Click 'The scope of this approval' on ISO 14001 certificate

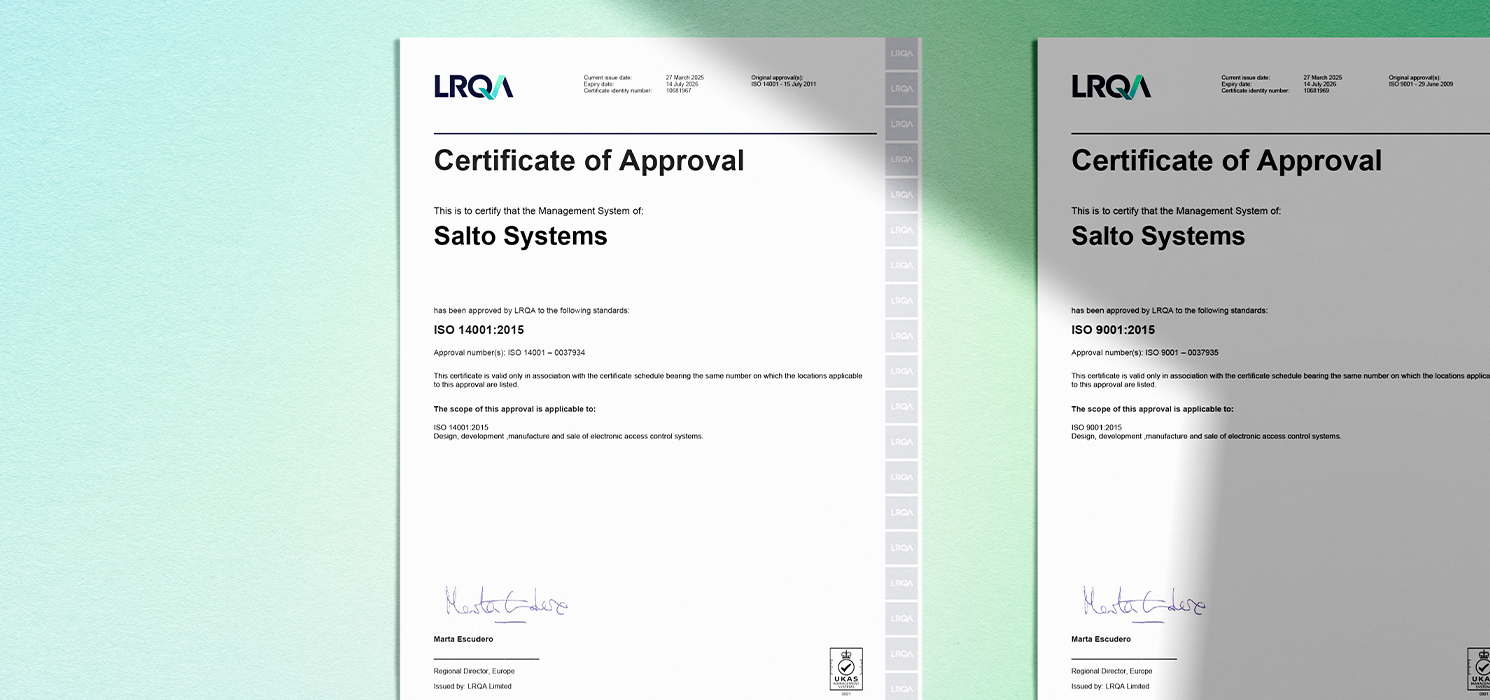point(515,409)
